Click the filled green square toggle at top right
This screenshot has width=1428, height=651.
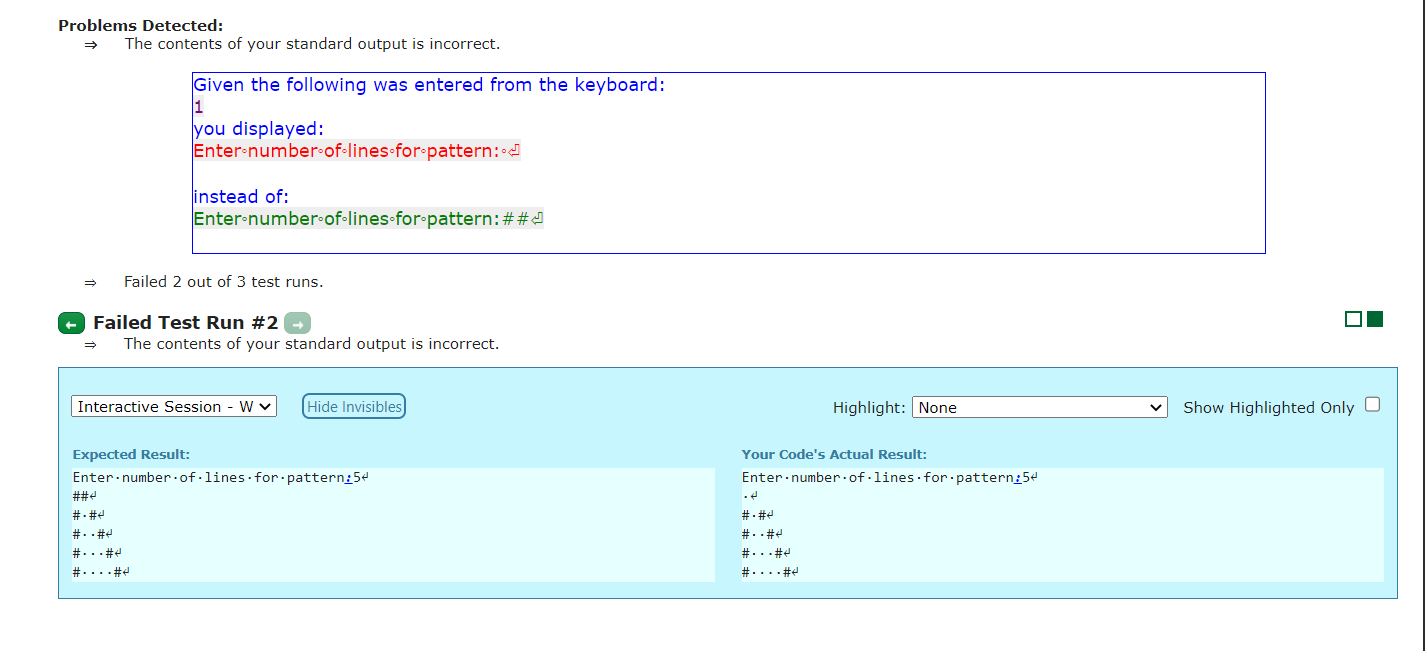click(1372, 318)
